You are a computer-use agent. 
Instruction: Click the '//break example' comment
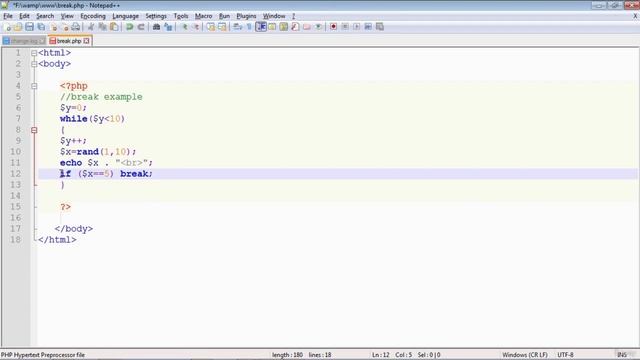(101, 97)
